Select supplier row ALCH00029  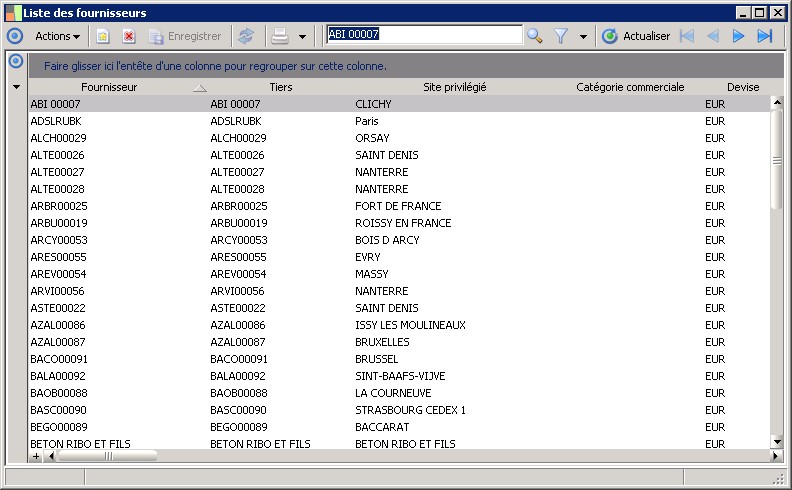point(400,138)
